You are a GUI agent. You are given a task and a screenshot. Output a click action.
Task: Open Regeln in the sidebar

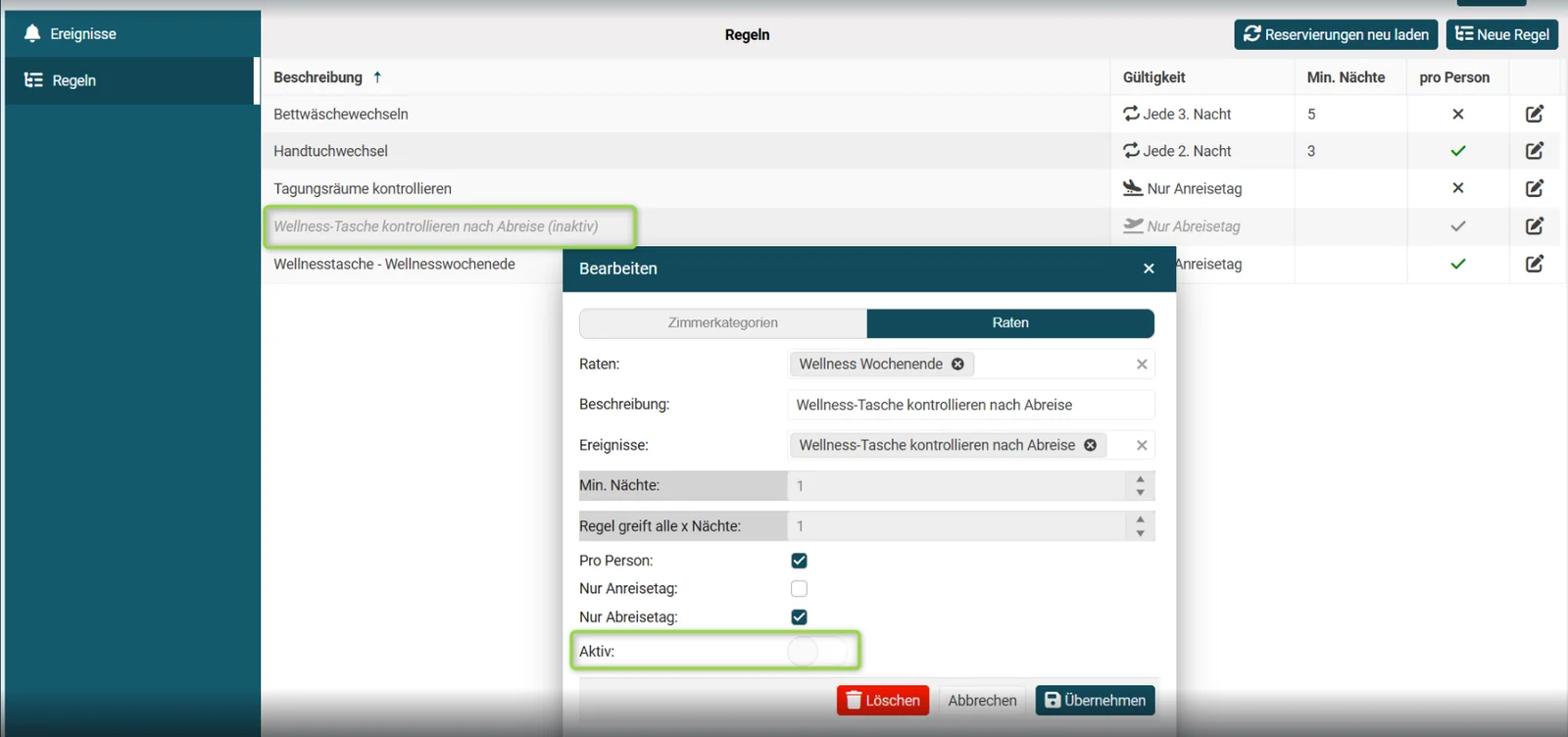pos(130,80)
